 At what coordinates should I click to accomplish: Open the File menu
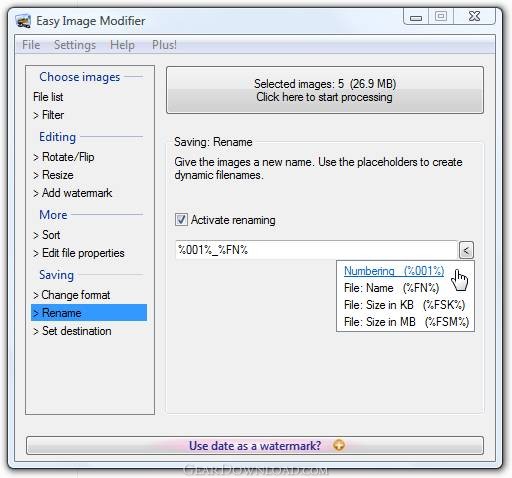pos(31,45)
